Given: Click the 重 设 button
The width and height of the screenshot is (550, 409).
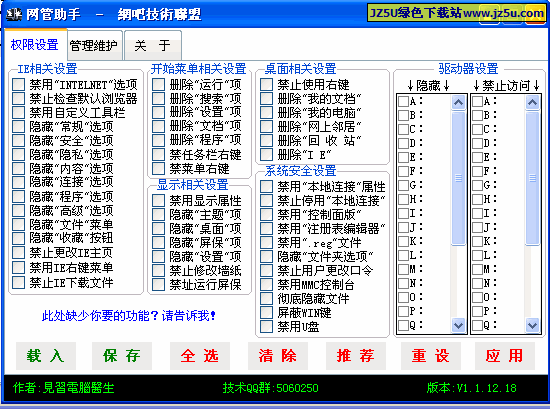Looking at the screenshot, I should (431, 356).
